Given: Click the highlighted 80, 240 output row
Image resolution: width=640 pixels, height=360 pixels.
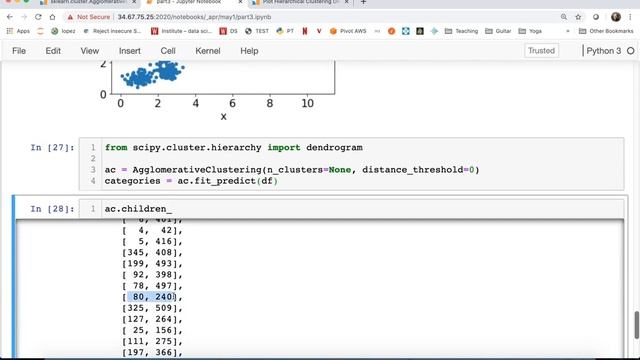Looking at the screenshot, I should point(152,297).
